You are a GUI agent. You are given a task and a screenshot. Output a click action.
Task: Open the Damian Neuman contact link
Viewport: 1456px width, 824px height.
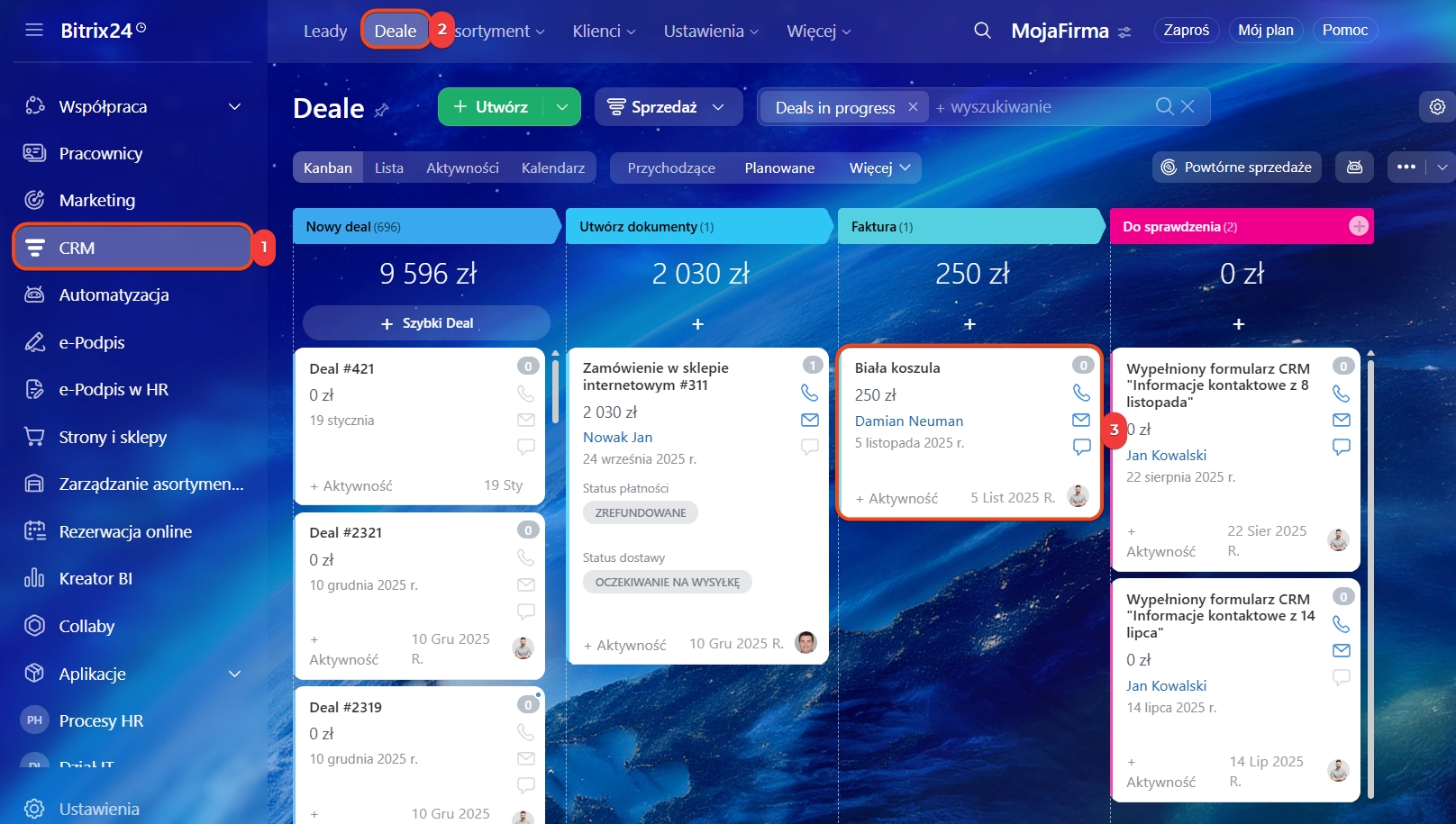(908, 421)
